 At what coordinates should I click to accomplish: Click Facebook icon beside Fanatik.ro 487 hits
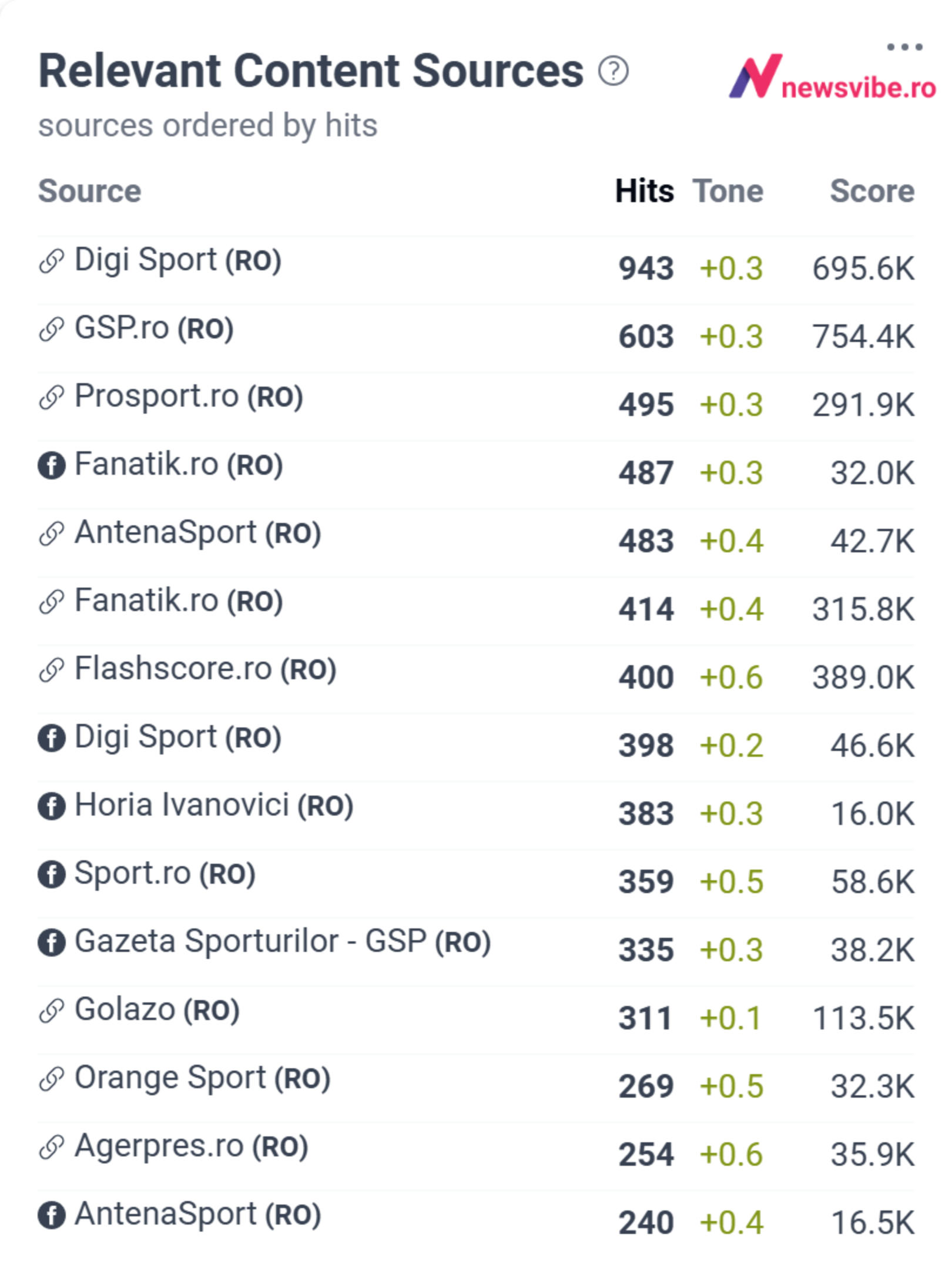pyautogui.click(x=52, y=465)
